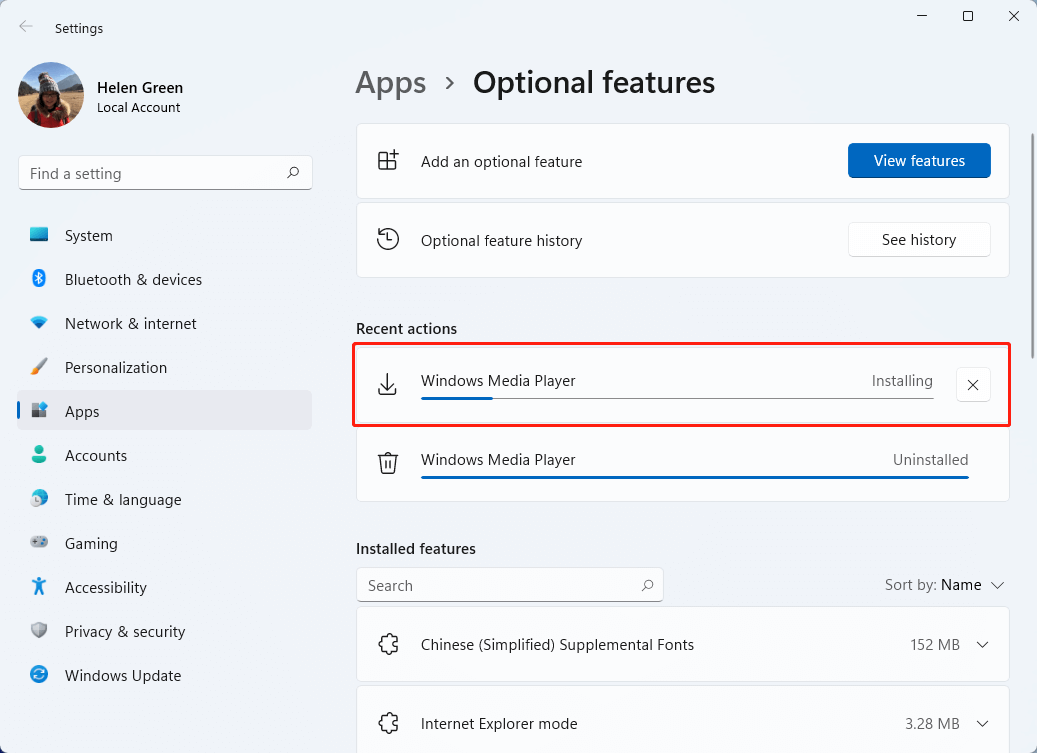Click the Local Account text under username
The image size is (1037, 753).
[x=138, y=108]
